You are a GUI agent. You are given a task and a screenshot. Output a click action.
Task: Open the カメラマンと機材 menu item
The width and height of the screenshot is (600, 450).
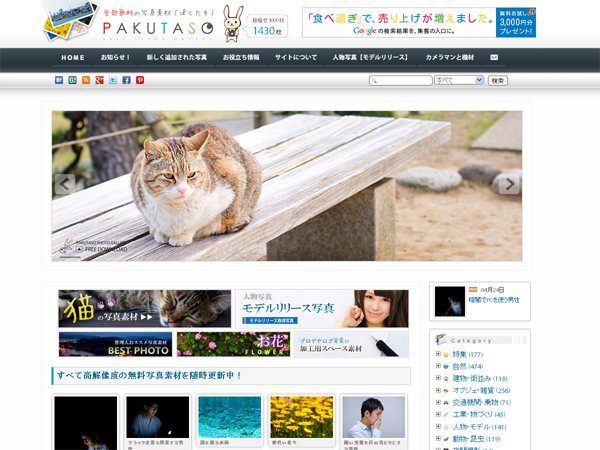point(450,57)
